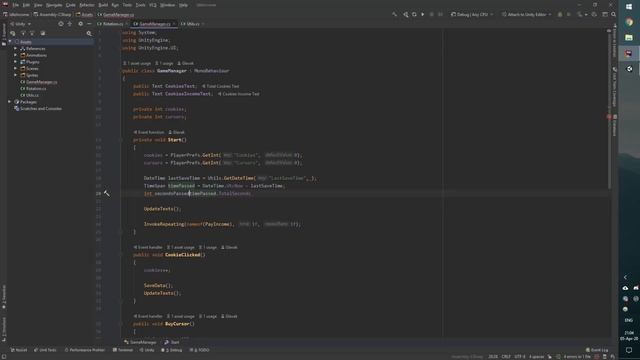This screenshot has height=360, width=640.
Task: Open notification center in taskbar
Action: (629, 350)
